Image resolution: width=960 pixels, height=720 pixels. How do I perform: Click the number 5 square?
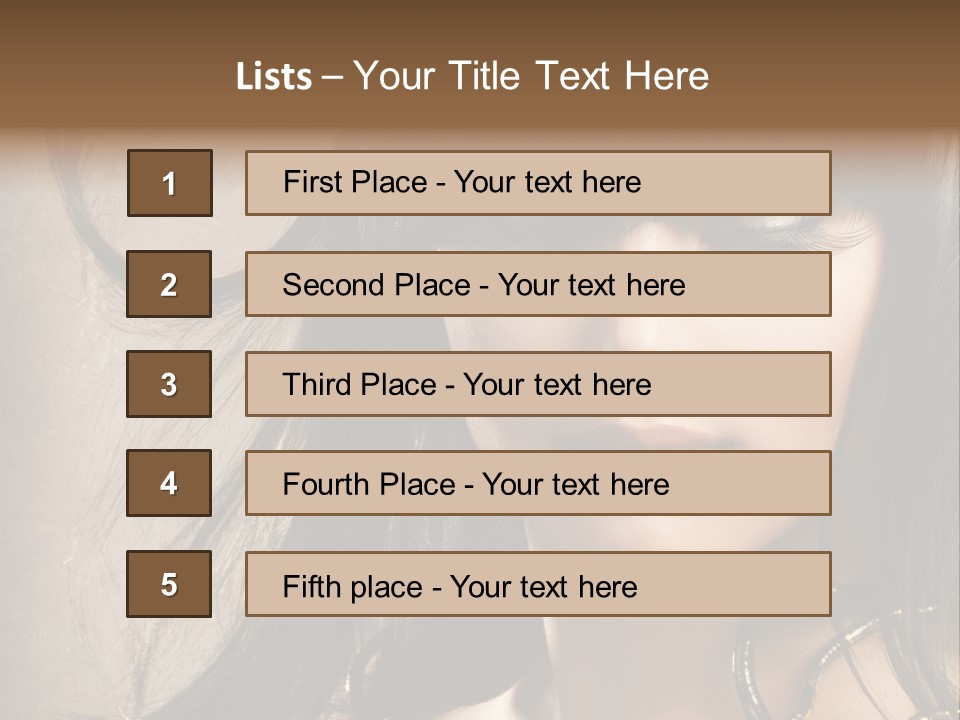pos(169,584)
